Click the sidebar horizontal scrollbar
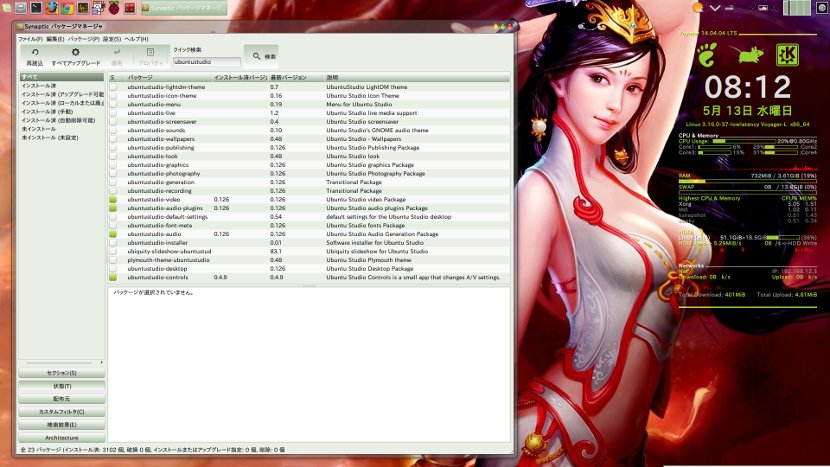This screenshot has width=830, height=467. 61,363
